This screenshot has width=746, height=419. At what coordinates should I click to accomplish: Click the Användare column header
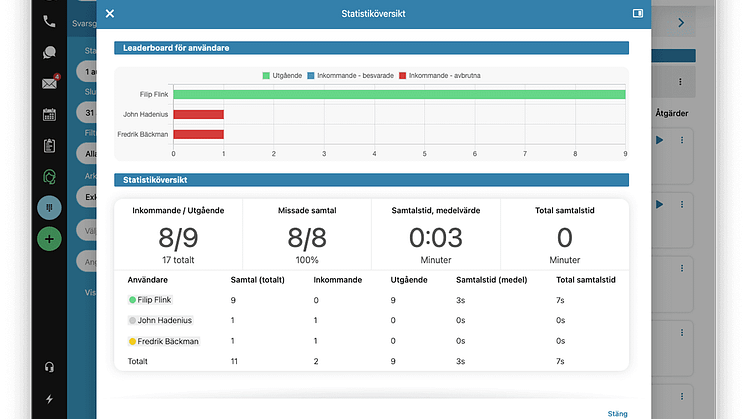tap(147, 280)
